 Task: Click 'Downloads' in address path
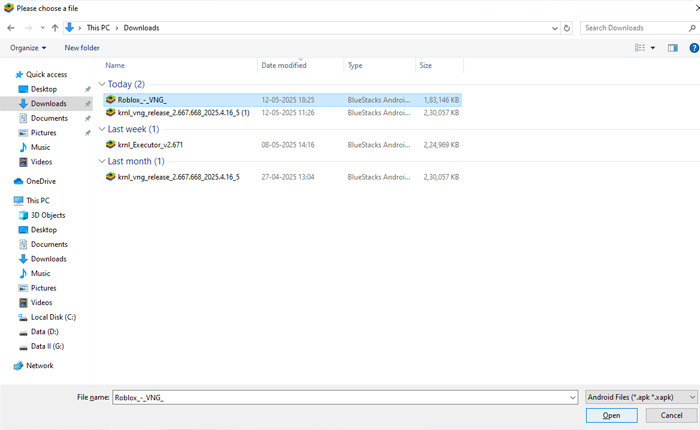tap(141, 28)
